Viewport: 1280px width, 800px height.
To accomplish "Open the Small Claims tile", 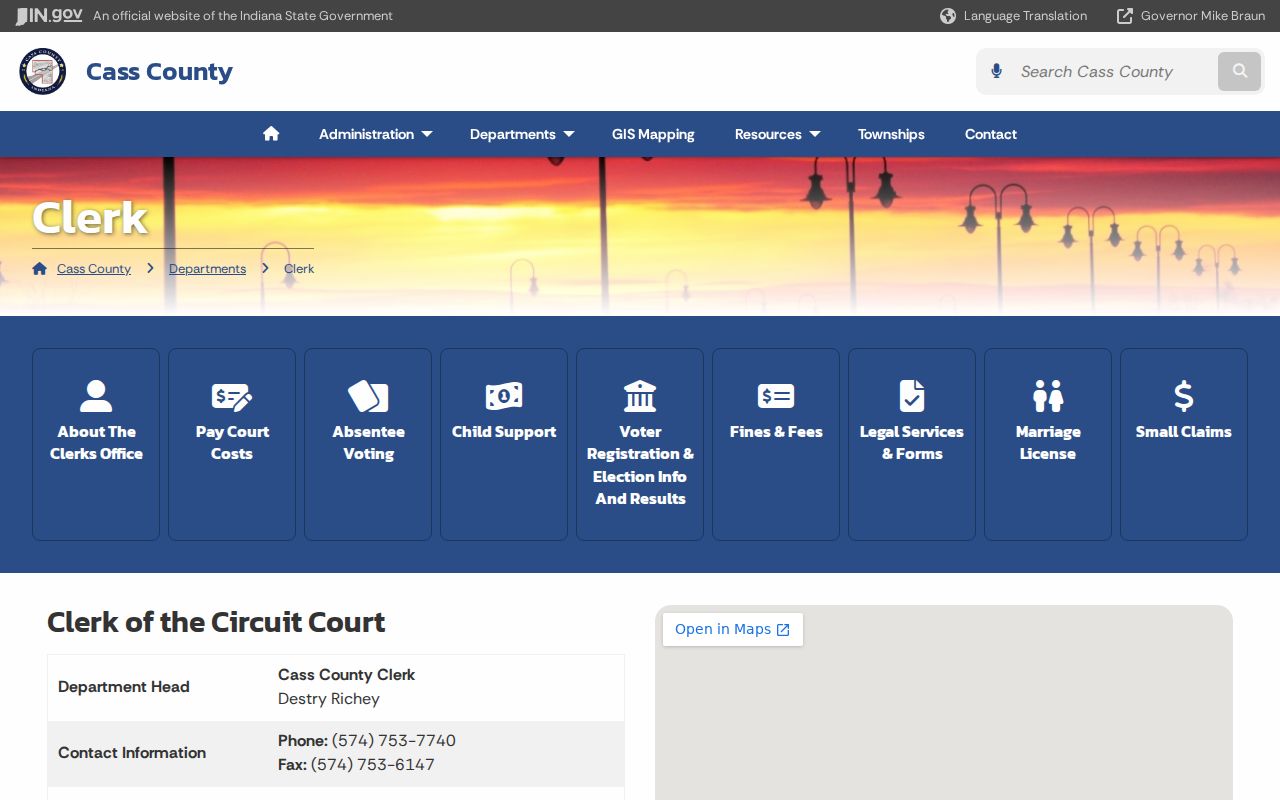I will click(1184, 444).
